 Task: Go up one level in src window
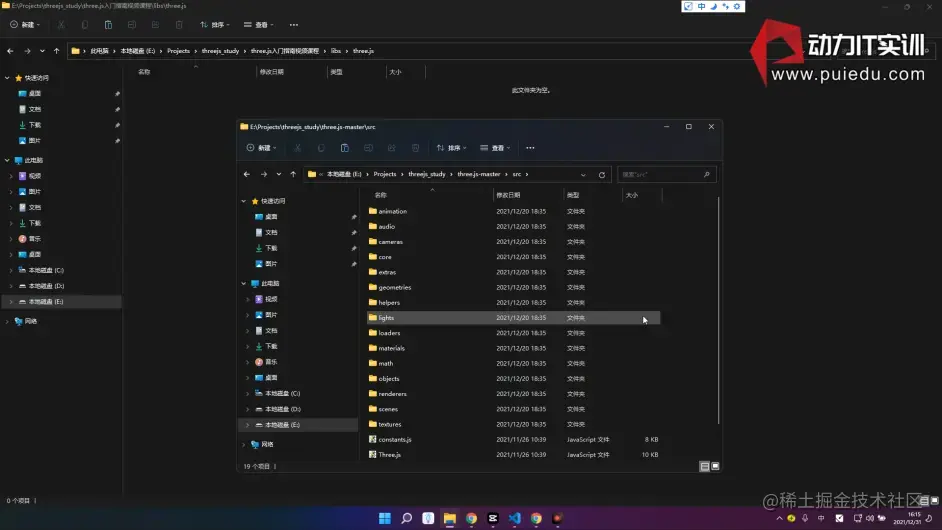[293, 174]
